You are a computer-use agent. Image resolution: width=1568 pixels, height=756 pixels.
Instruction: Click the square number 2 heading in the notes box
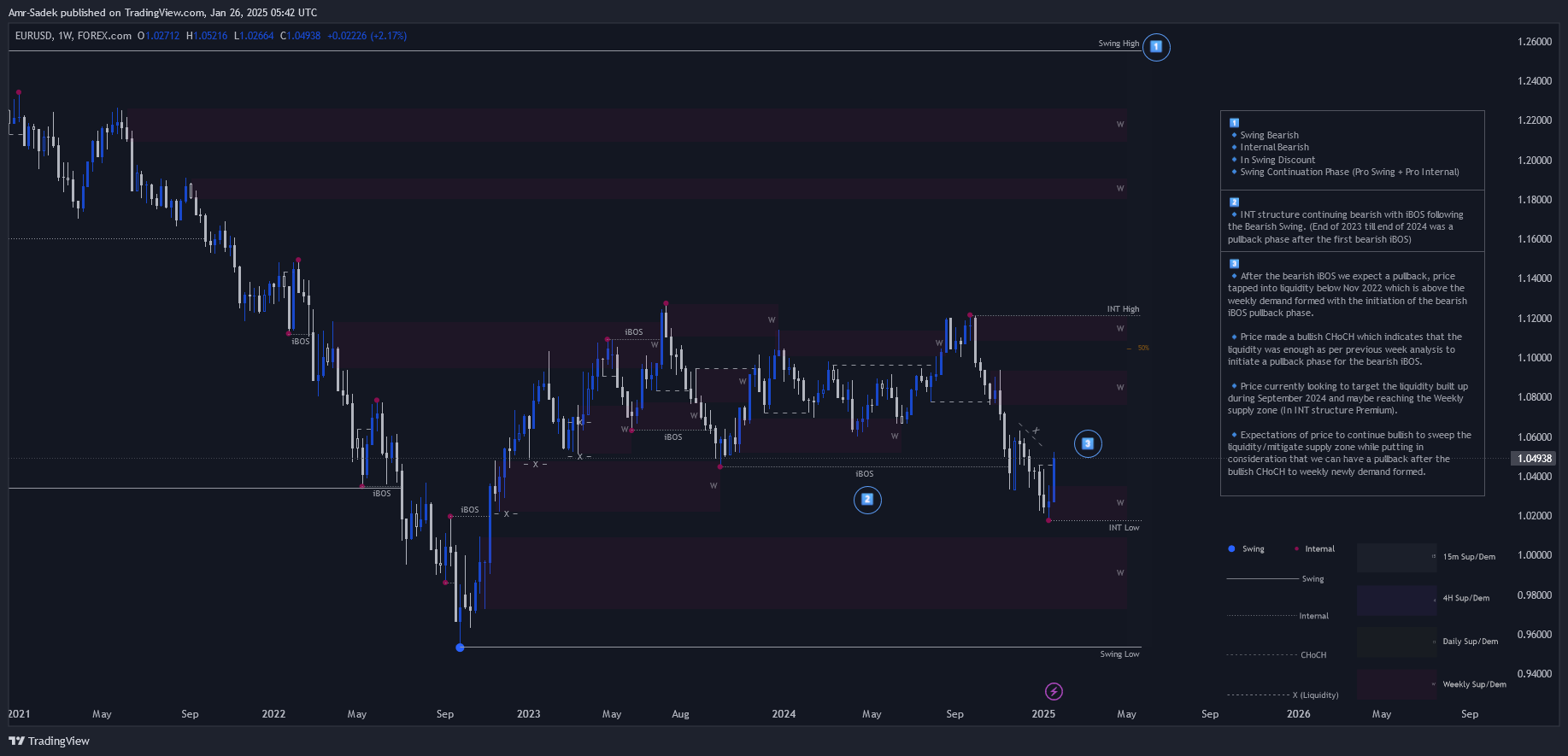(x=1234, y=202)
